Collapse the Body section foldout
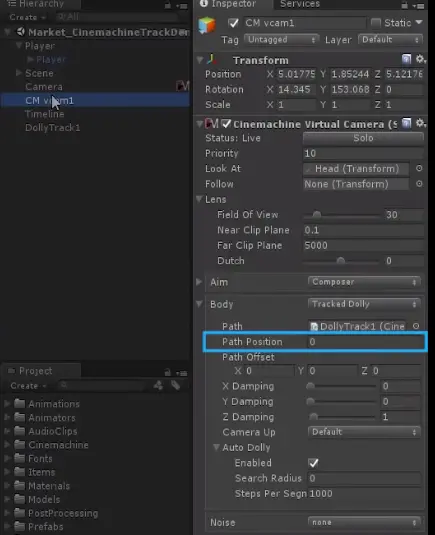 [x=199, y=304]
